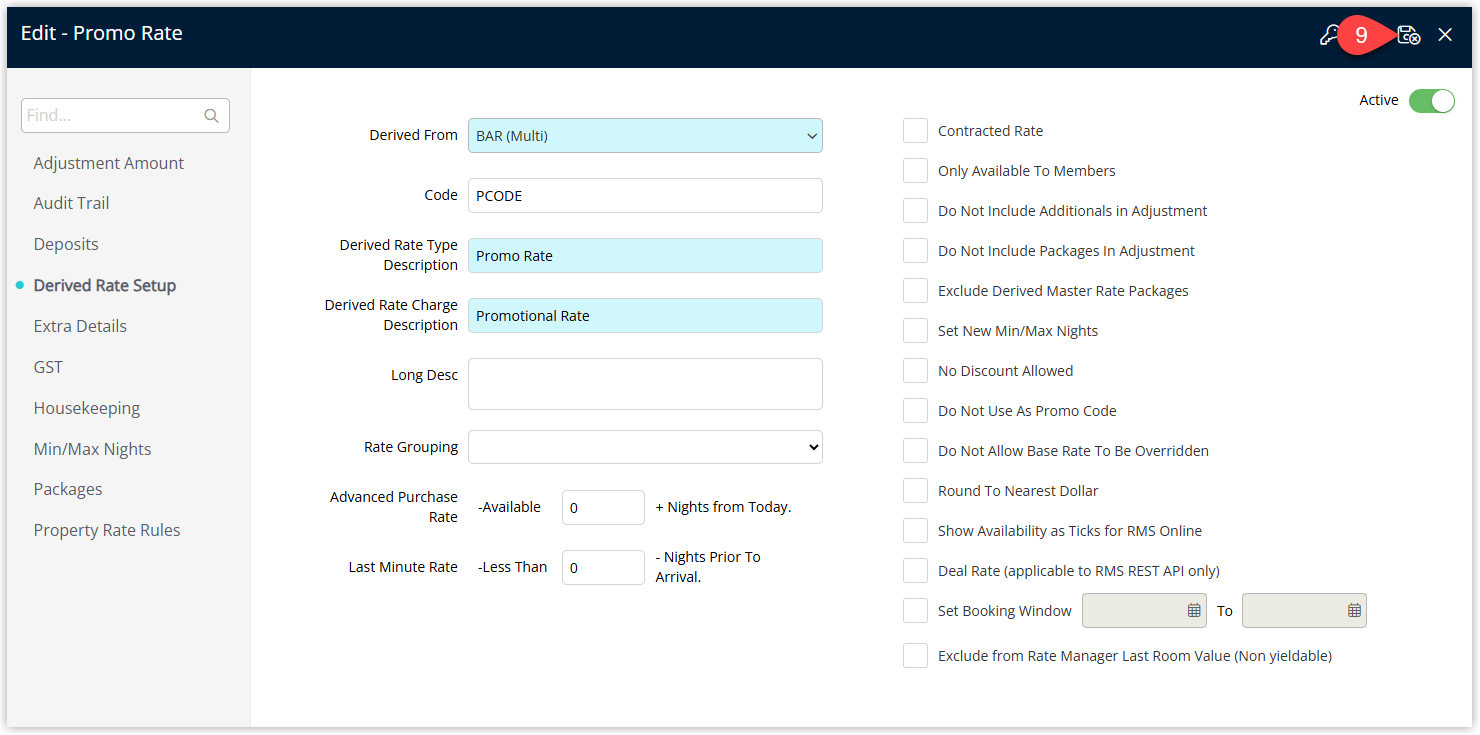The image size is (1480, 735).
Task: Open calendar for booking window start date
Action: pyautogui.click(x=1194, y=610)
